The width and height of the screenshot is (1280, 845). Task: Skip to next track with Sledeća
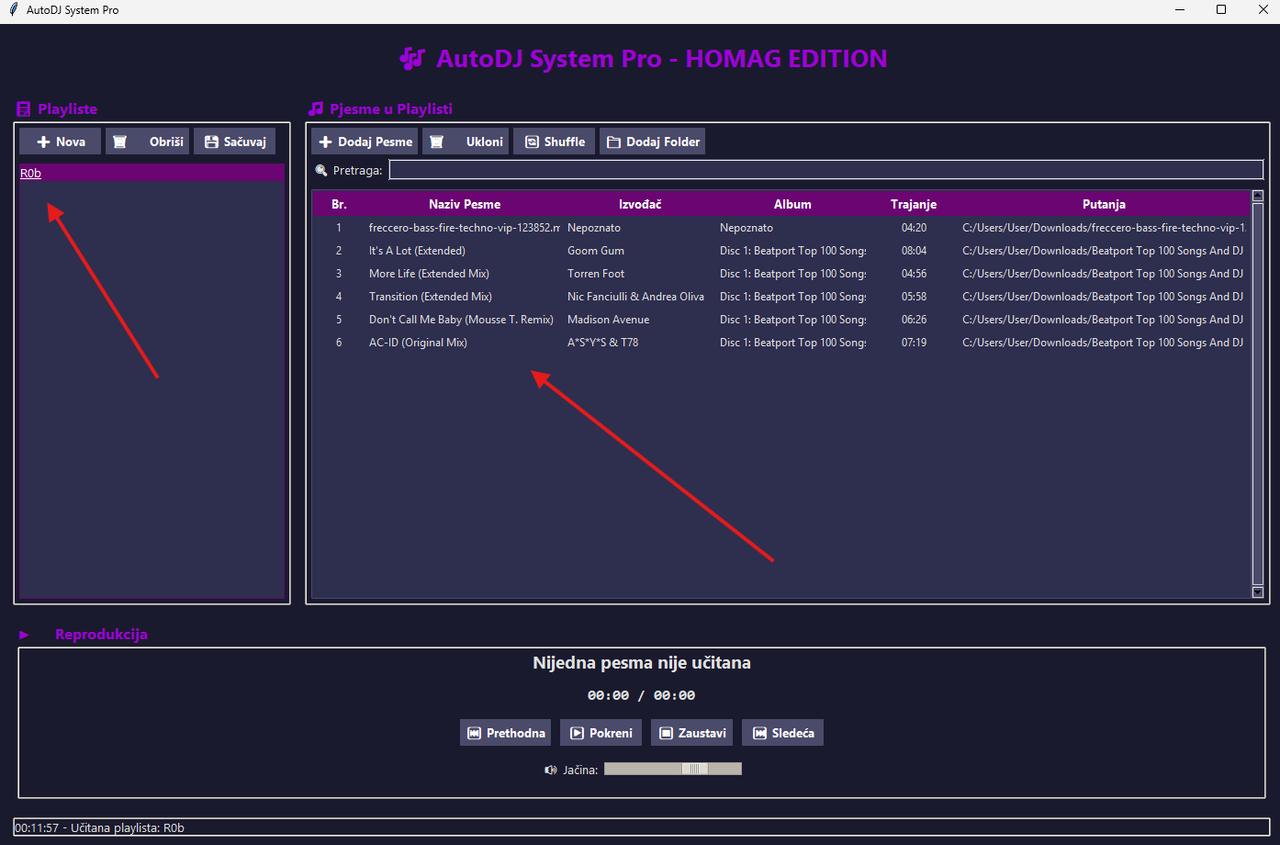pyautogui.click(x=783, y=733)
